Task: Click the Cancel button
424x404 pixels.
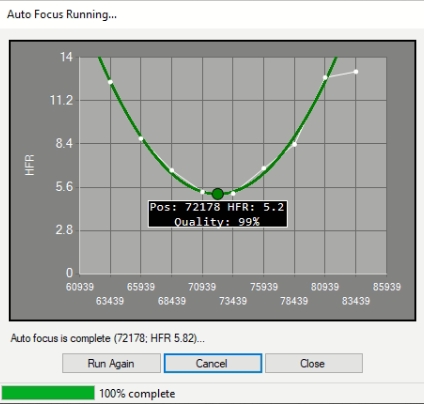Action: (213, 363)
